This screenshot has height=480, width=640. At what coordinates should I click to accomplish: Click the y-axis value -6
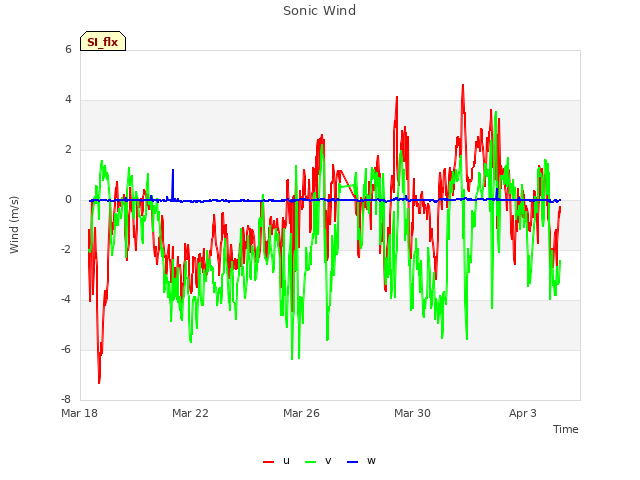pyautogui.click(x=67, y=349)
